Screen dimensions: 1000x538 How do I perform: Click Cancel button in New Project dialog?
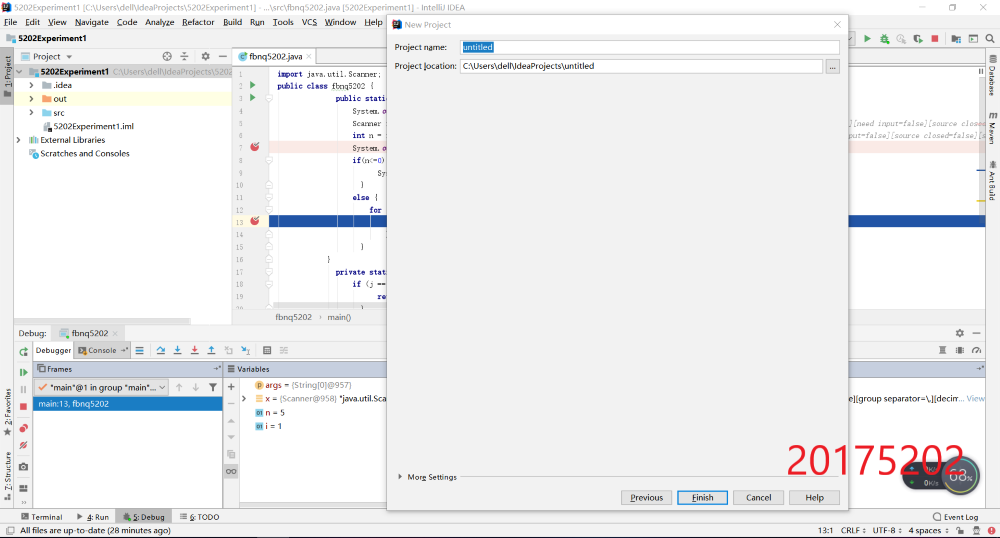(x=758, y=498)
